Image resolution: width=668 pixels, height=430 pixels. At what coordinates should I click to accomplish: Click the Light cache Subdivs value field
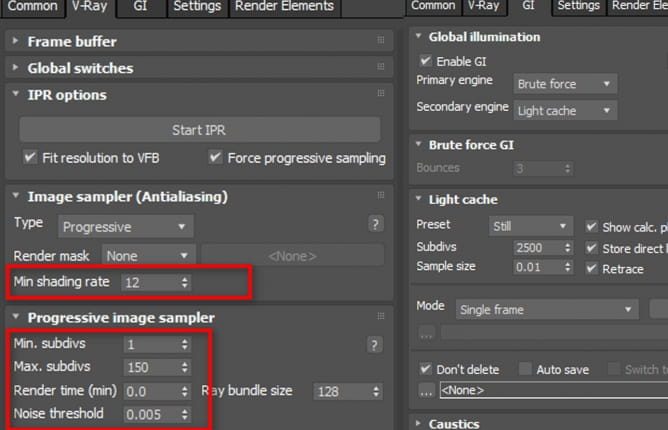pyautogui.click(x=537, y=247)
